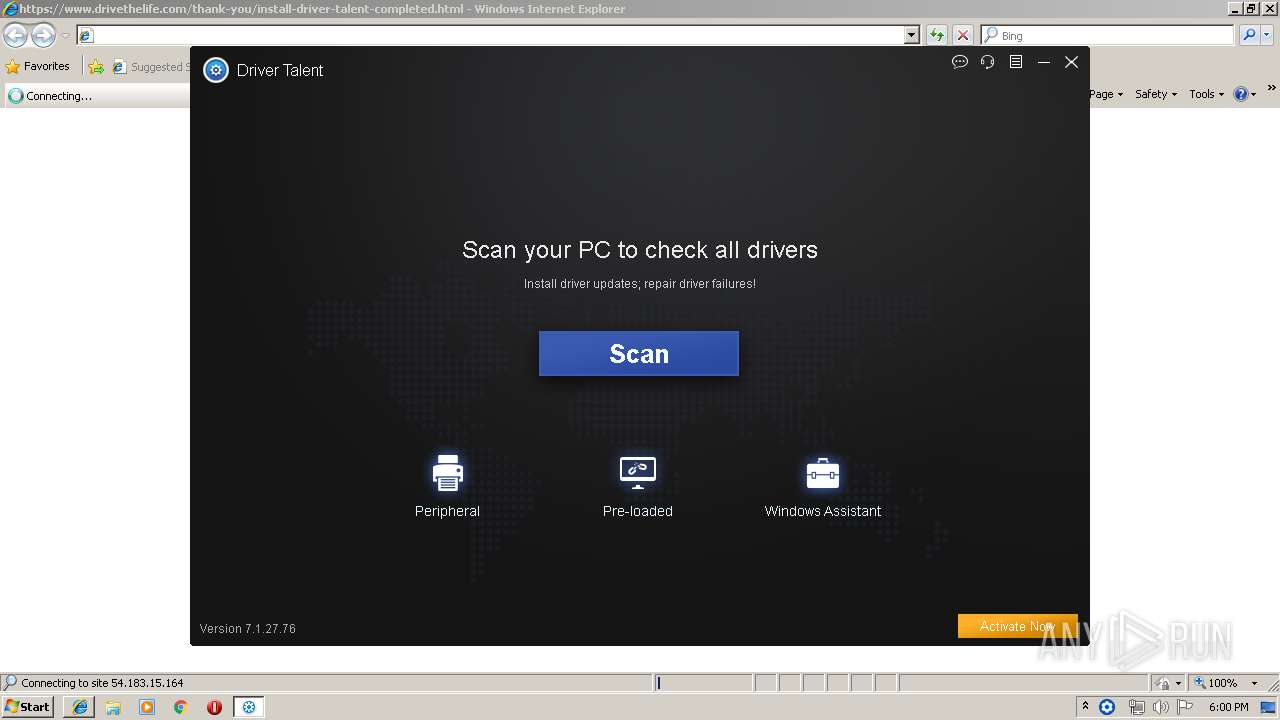
Task: Go back in Internet Explorer
Action: tap(15, 36)
